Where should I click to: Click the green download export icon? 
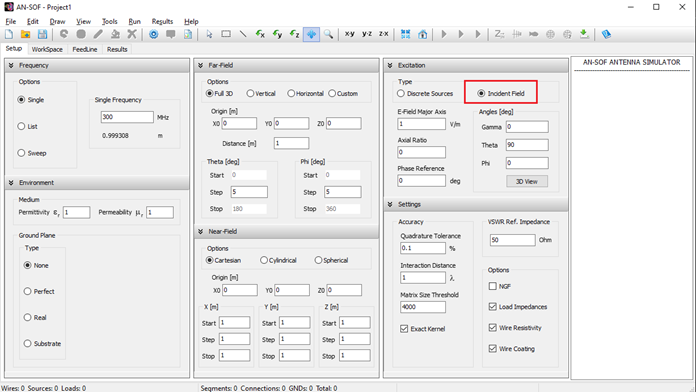pyautogui.click(x=584, y=34)
